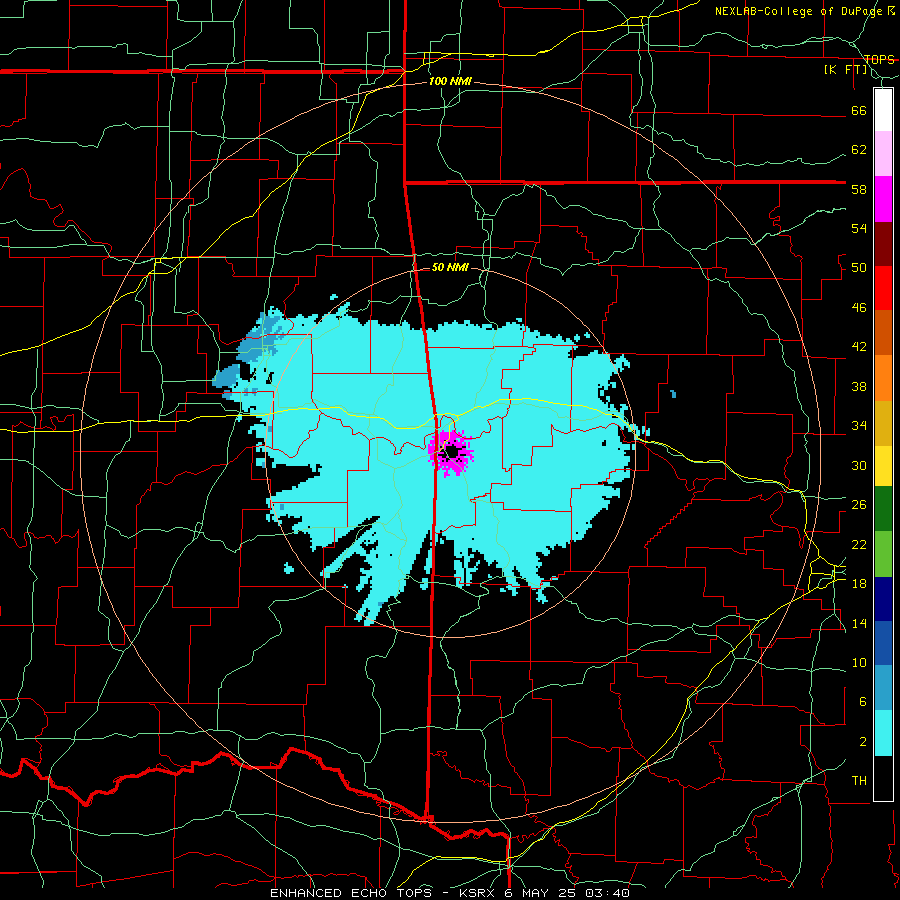
Task: Click the 100 NMI range ring label
Action: [450, 82]
